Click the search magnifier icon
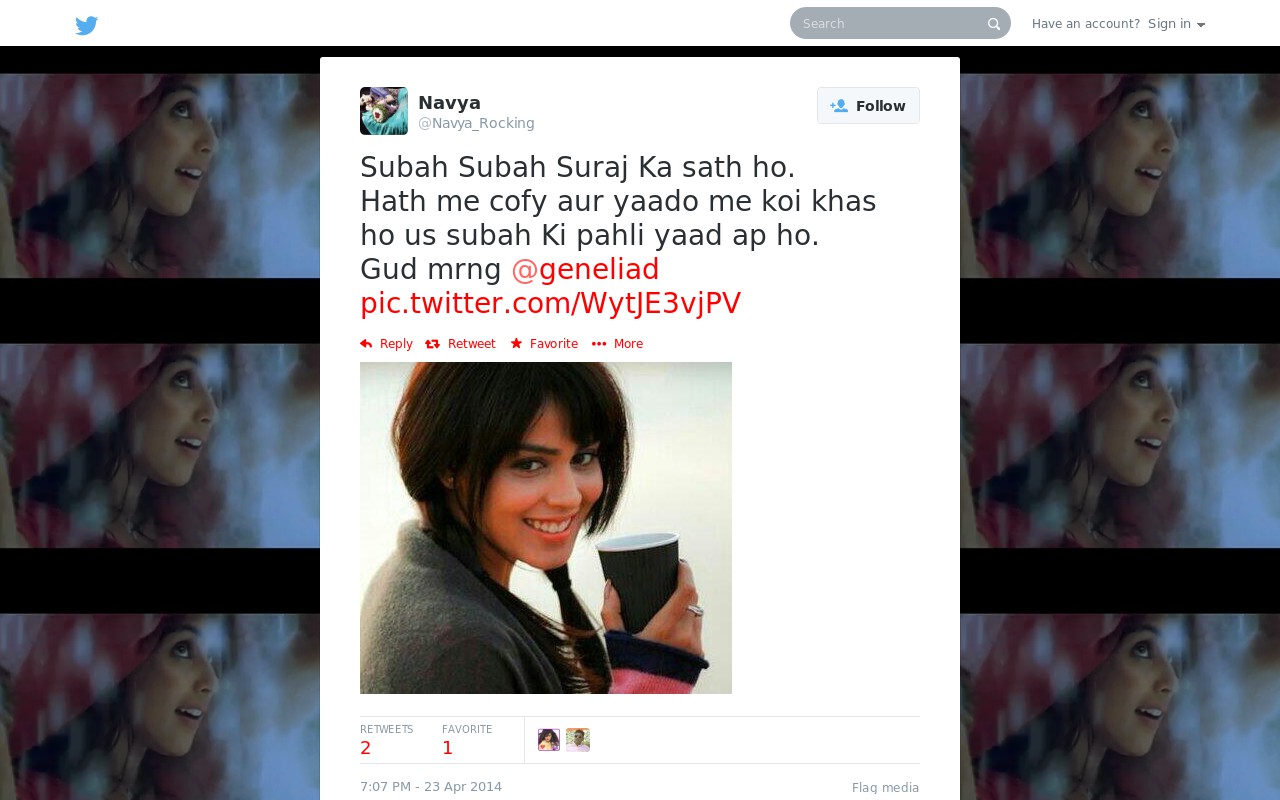Image resolution: width=1280 pixels, height=800 pixels. [994, 24]
